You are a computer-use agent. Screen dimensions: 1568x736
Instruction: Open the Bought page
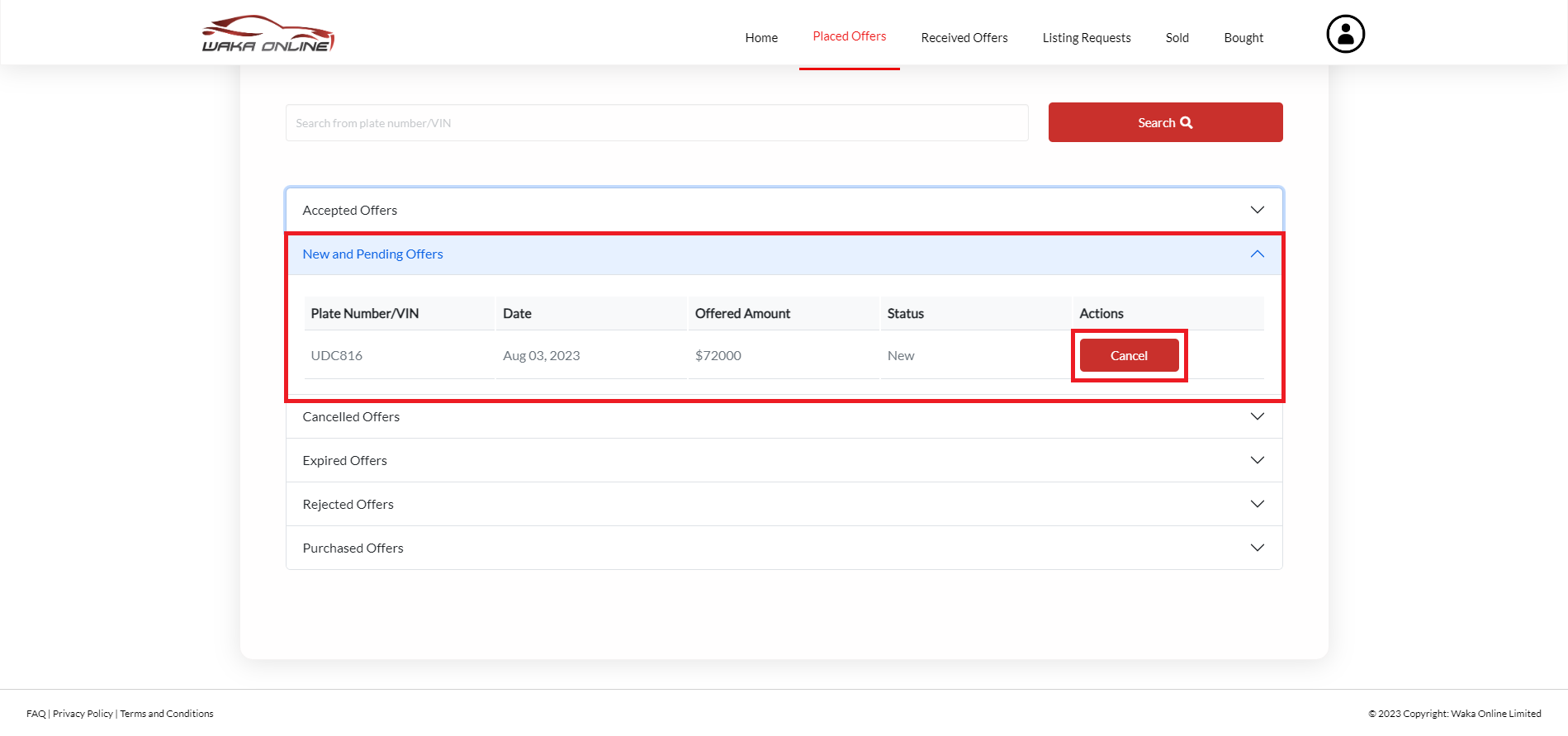coord(1244,38)
